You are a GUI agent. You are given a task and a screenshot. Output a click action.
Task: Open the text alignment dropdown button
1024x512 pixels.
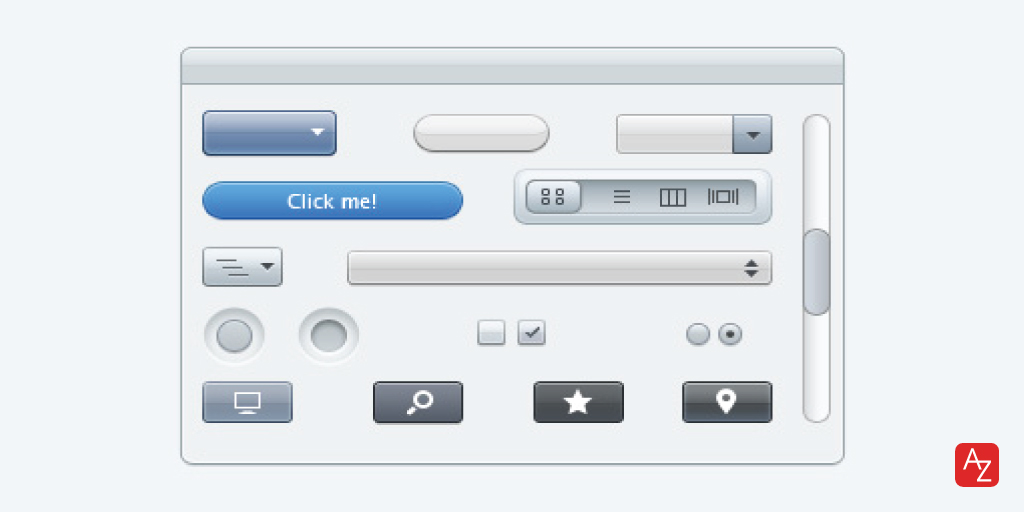coord(242,266)
